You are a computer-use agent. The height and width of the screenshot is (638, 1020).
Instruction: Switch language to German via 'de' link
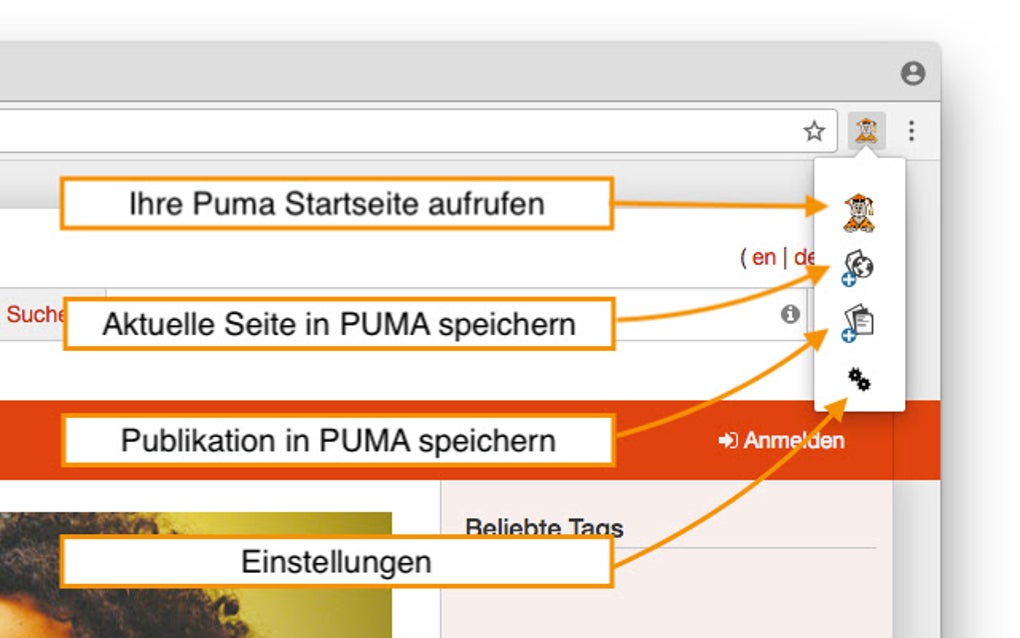803,257
